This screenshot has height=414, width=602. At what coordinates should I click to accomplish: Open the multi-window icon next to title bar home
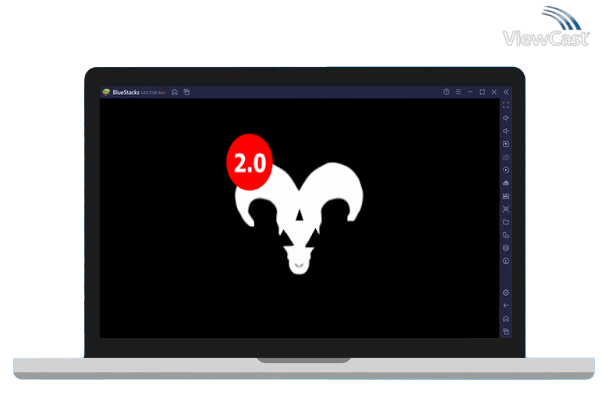pos(186,92)
